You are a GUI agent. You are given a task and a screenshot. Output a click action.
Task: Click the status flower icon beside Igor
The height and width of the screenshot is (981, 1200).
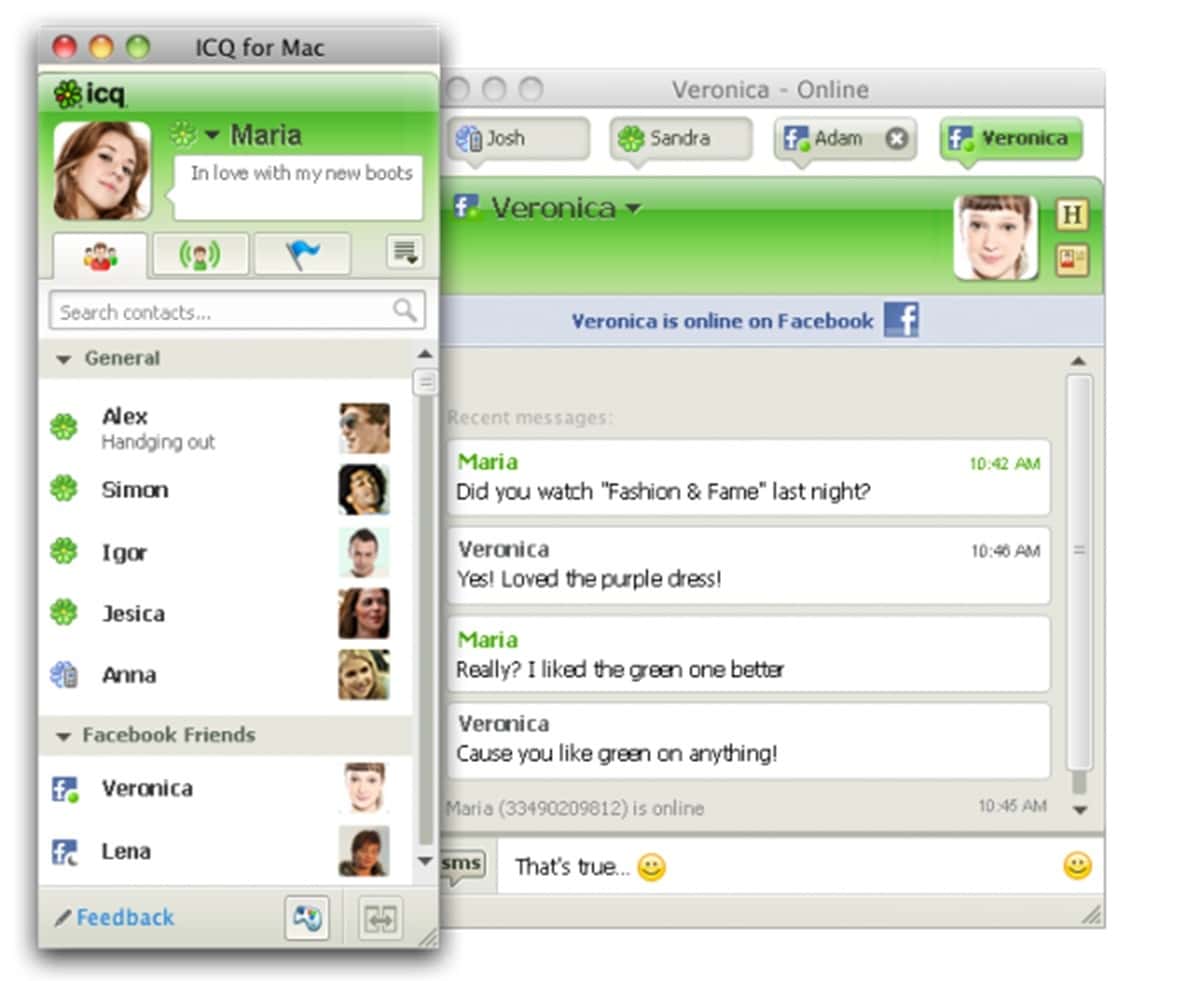point(64,551)
